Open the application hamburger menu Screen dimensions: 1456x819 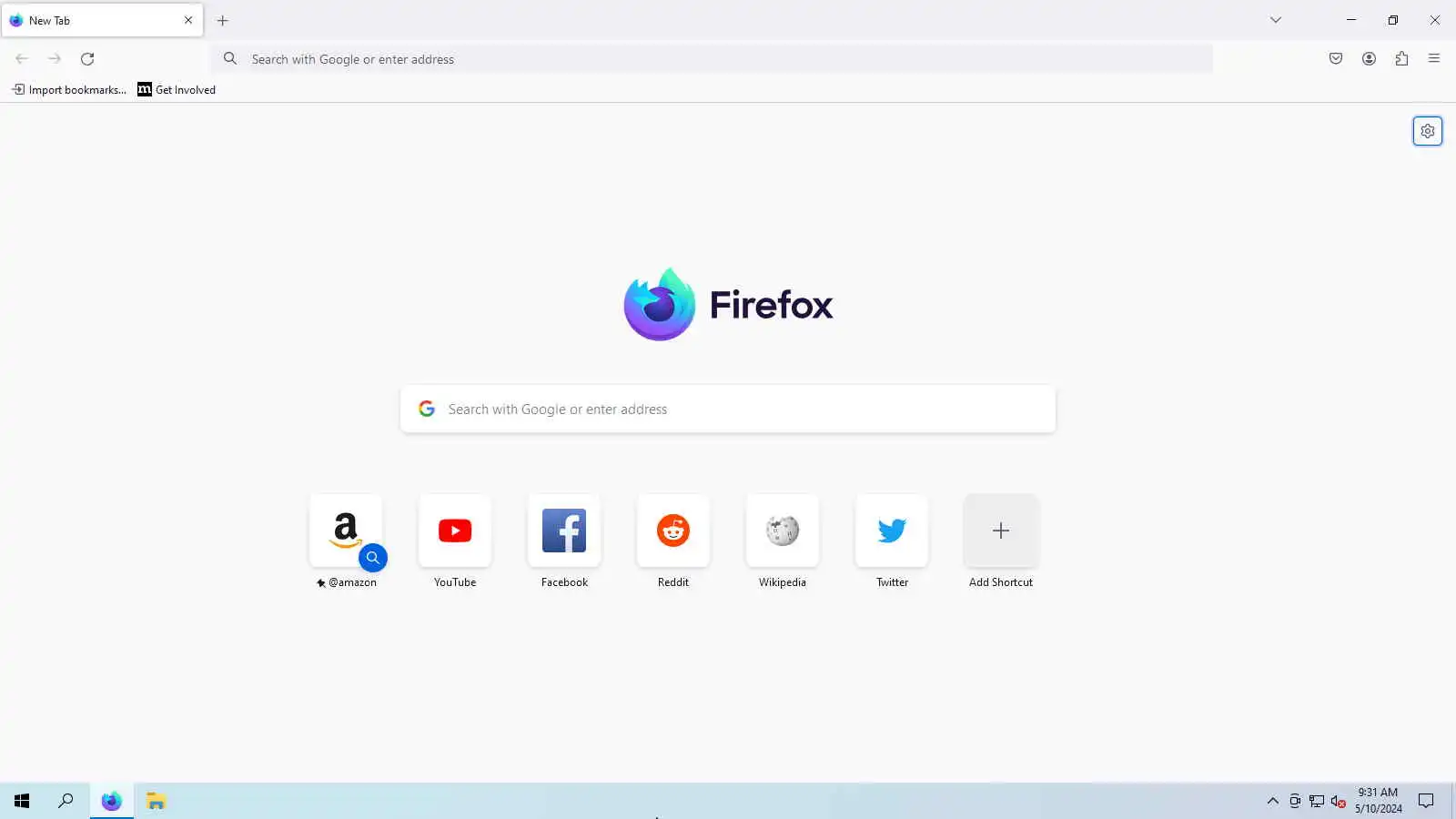(x=1434, y=58)
